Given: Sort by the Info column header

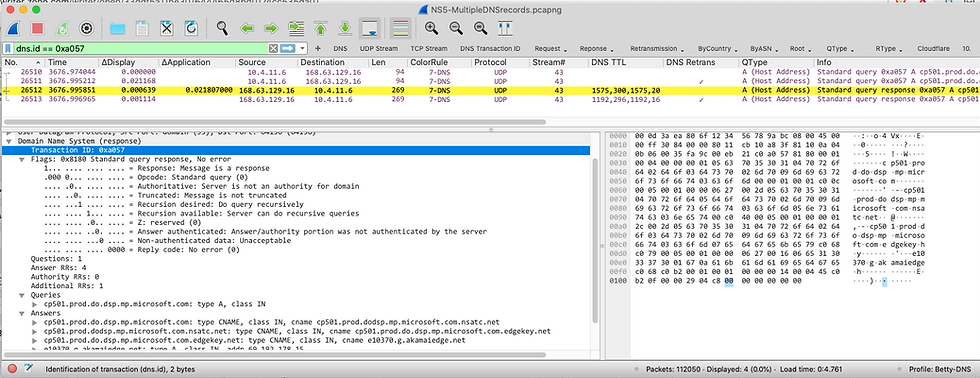Looking at the screenshot, I should 897,62.
